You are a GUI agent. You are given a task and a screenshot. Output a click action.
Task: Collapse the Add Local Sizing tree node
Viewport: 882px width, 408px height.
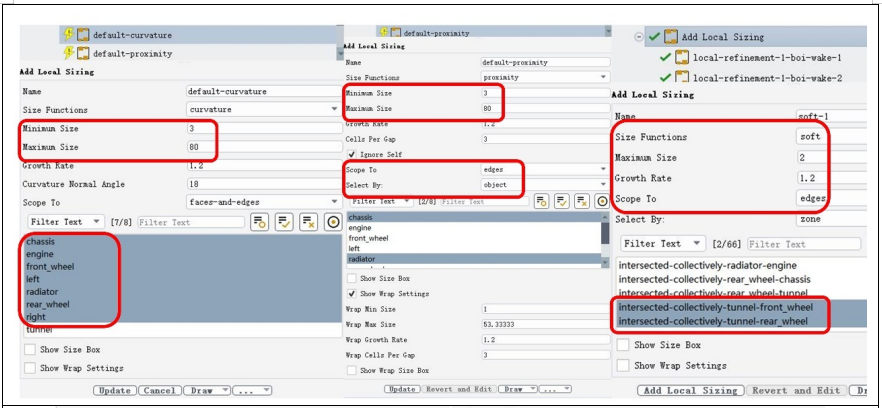click(x=638, y=37)
